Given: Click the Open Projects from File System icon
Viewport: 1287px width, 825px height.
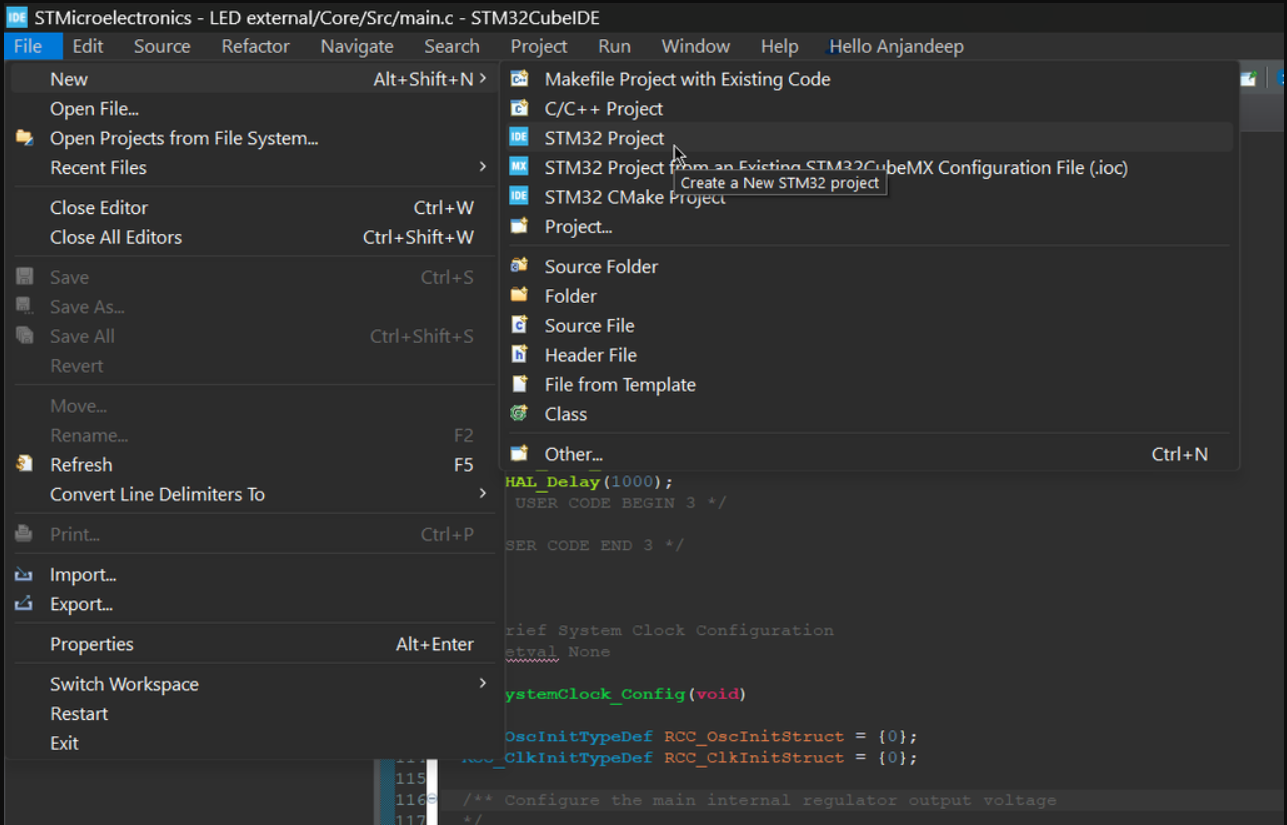Looking at the screenshot, I should point(25,138).
